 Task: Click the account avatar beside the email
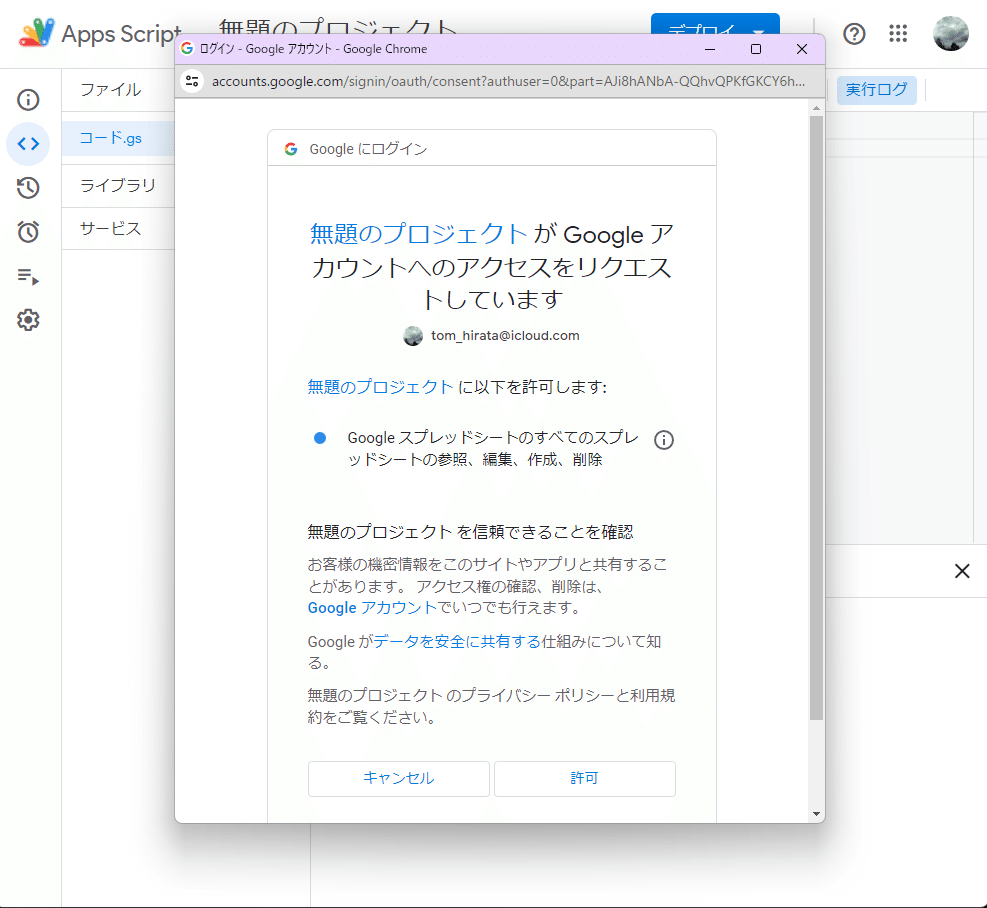[x=413, y=336]
